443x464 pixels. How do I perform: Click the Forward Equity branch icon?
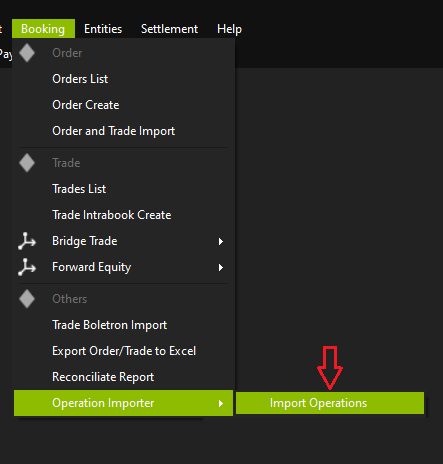pos(27,267)
